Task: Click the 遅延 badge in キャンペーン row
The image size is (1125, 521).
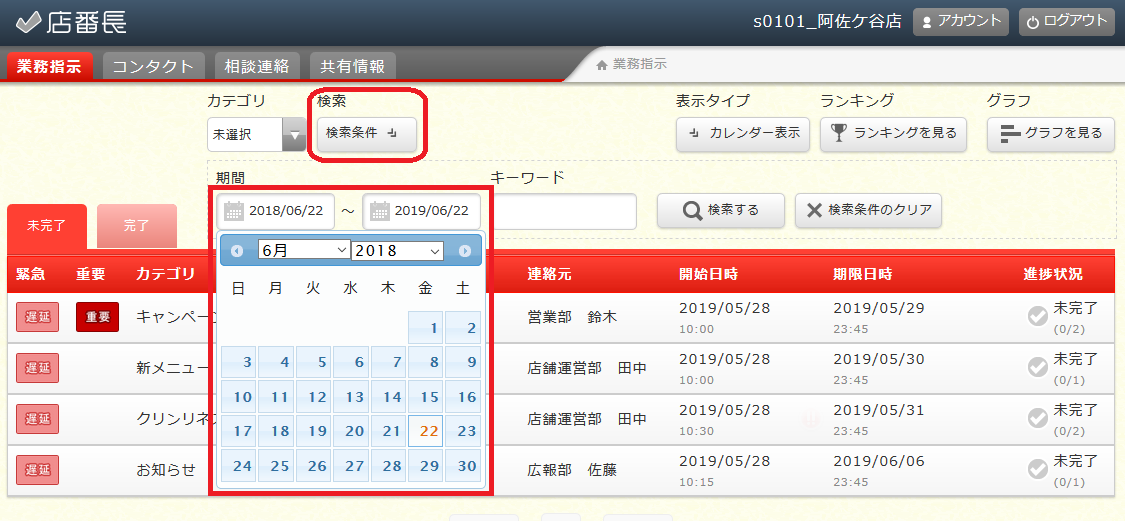Action: pos(37,317)
